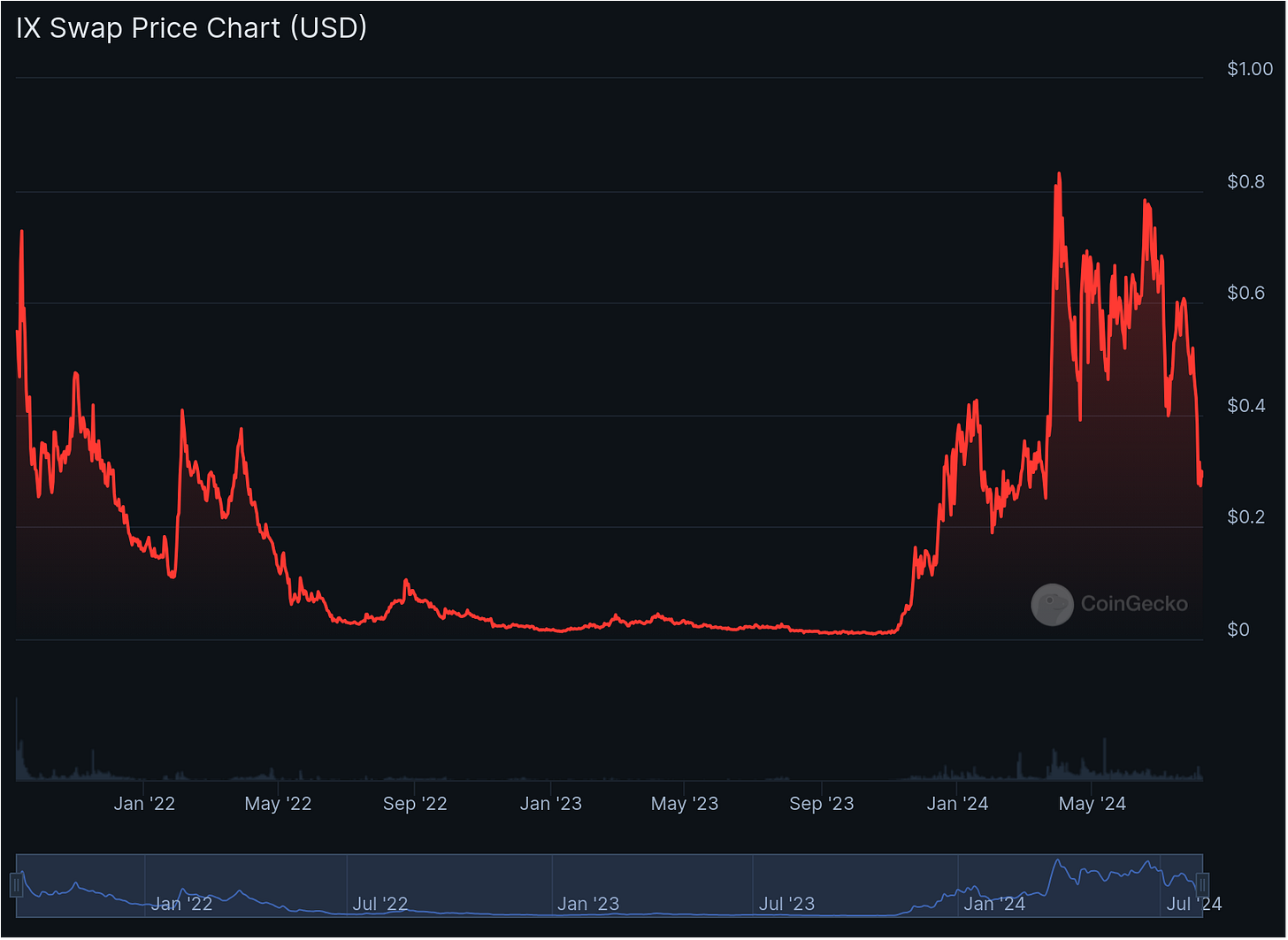Click the Jan '23 label on main chart axis
The image size is (1288, 940).
551,804
